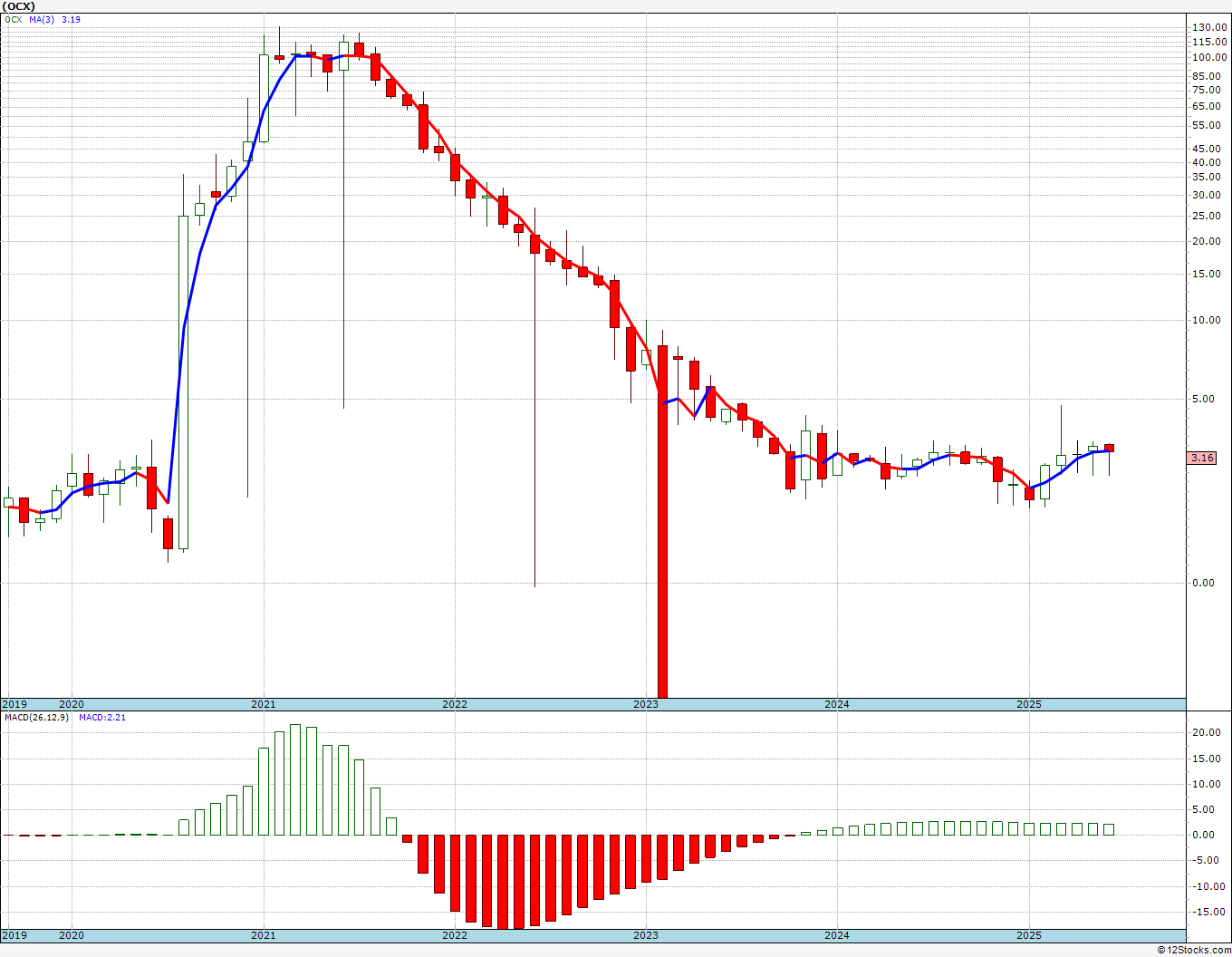Select 2020 on the MACD time axis
This screenshot has width=1232, height=957.
click(x=72, y=934)
